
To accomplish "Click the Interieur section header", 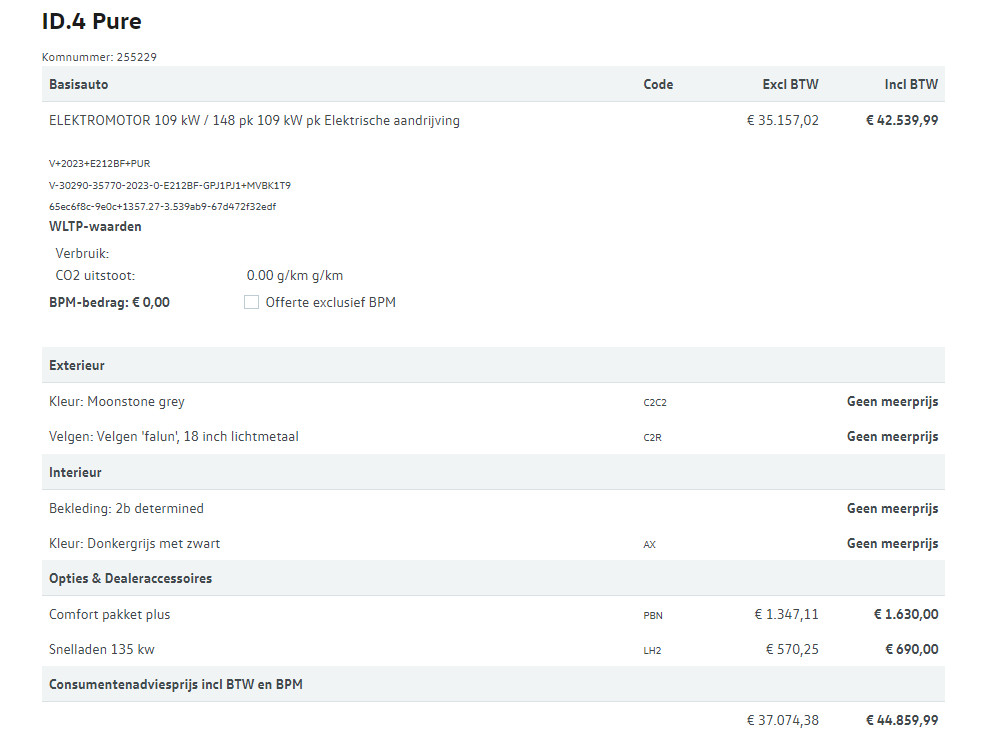I will [493, 472].
